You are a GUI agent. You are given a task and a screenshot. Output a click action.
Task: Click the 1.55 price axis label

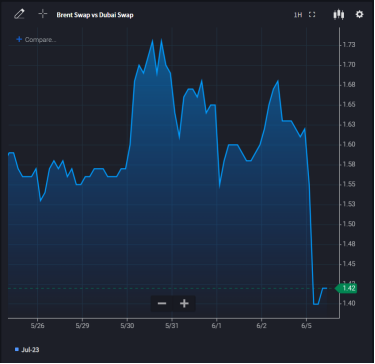(x=349, y=184)
